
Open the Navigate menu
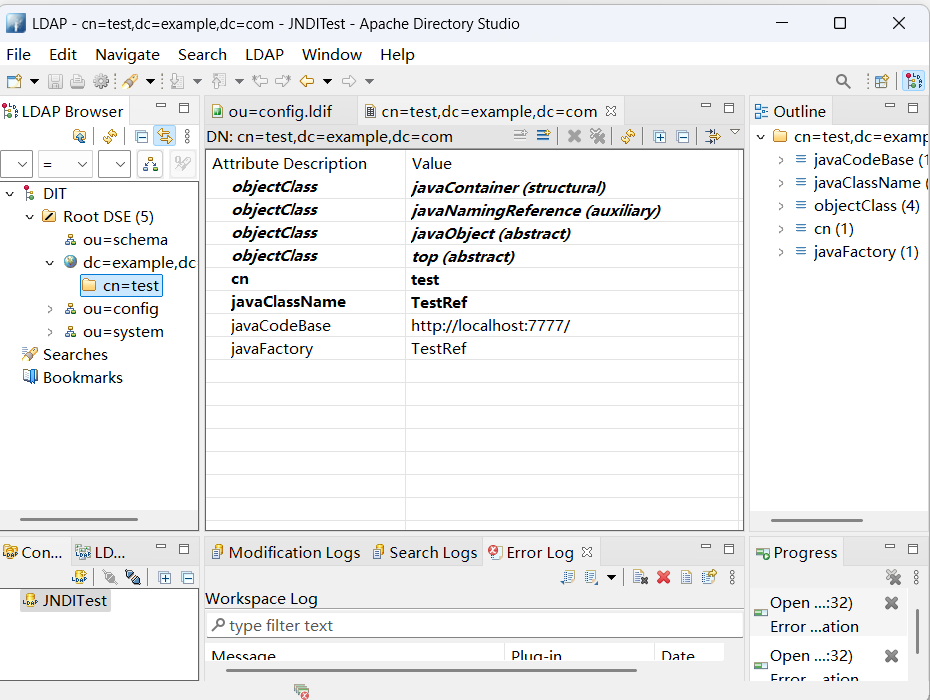pyautogui.click(x=128, y=55)
